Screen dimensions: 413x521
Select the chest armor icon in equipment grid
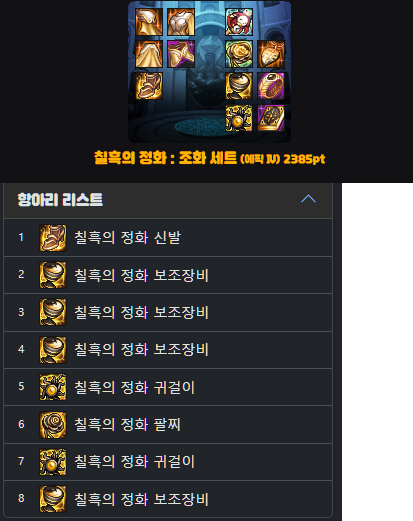point(181,22)
